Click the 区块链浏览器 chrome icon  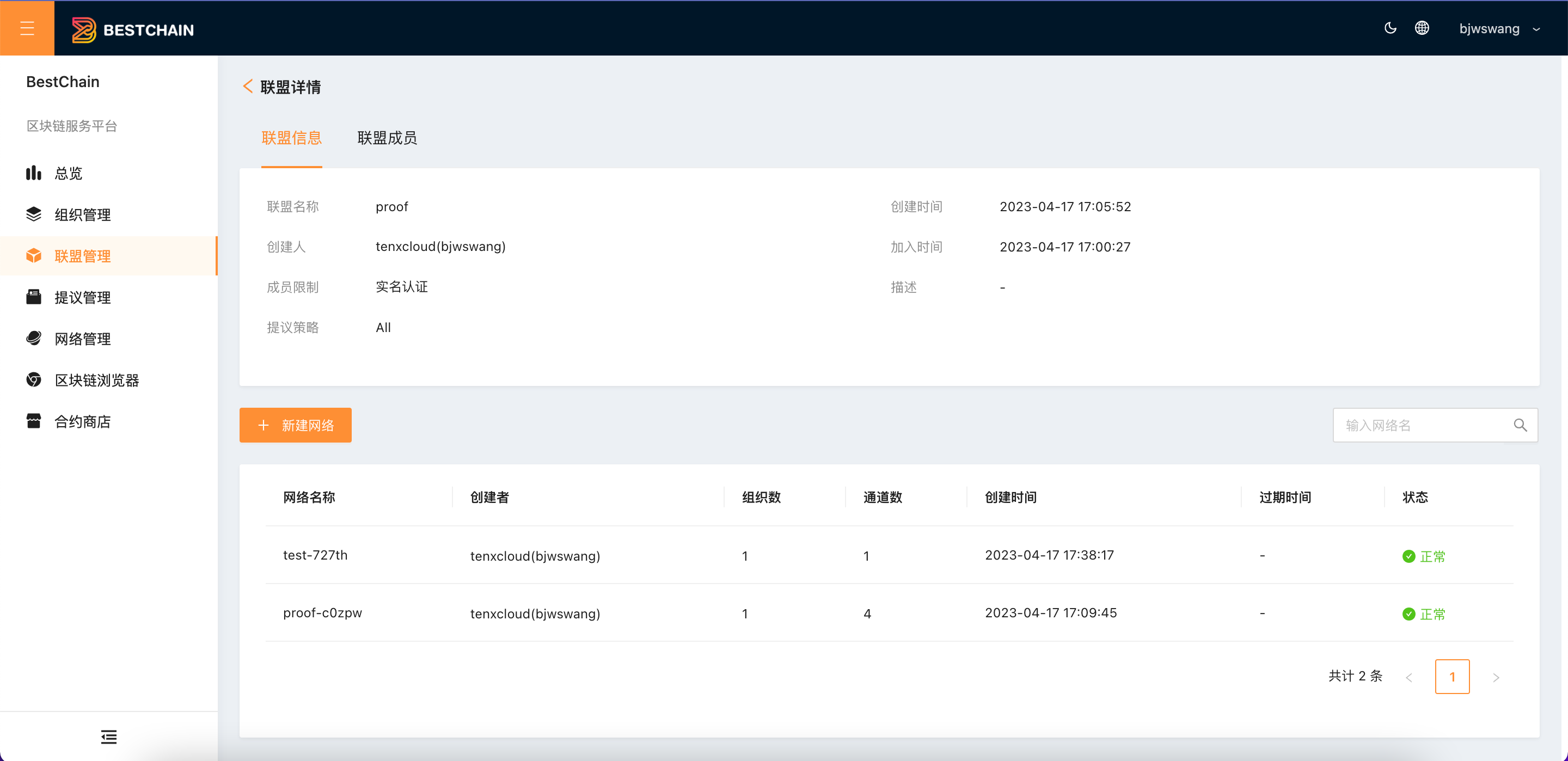(x=33, y=380)
